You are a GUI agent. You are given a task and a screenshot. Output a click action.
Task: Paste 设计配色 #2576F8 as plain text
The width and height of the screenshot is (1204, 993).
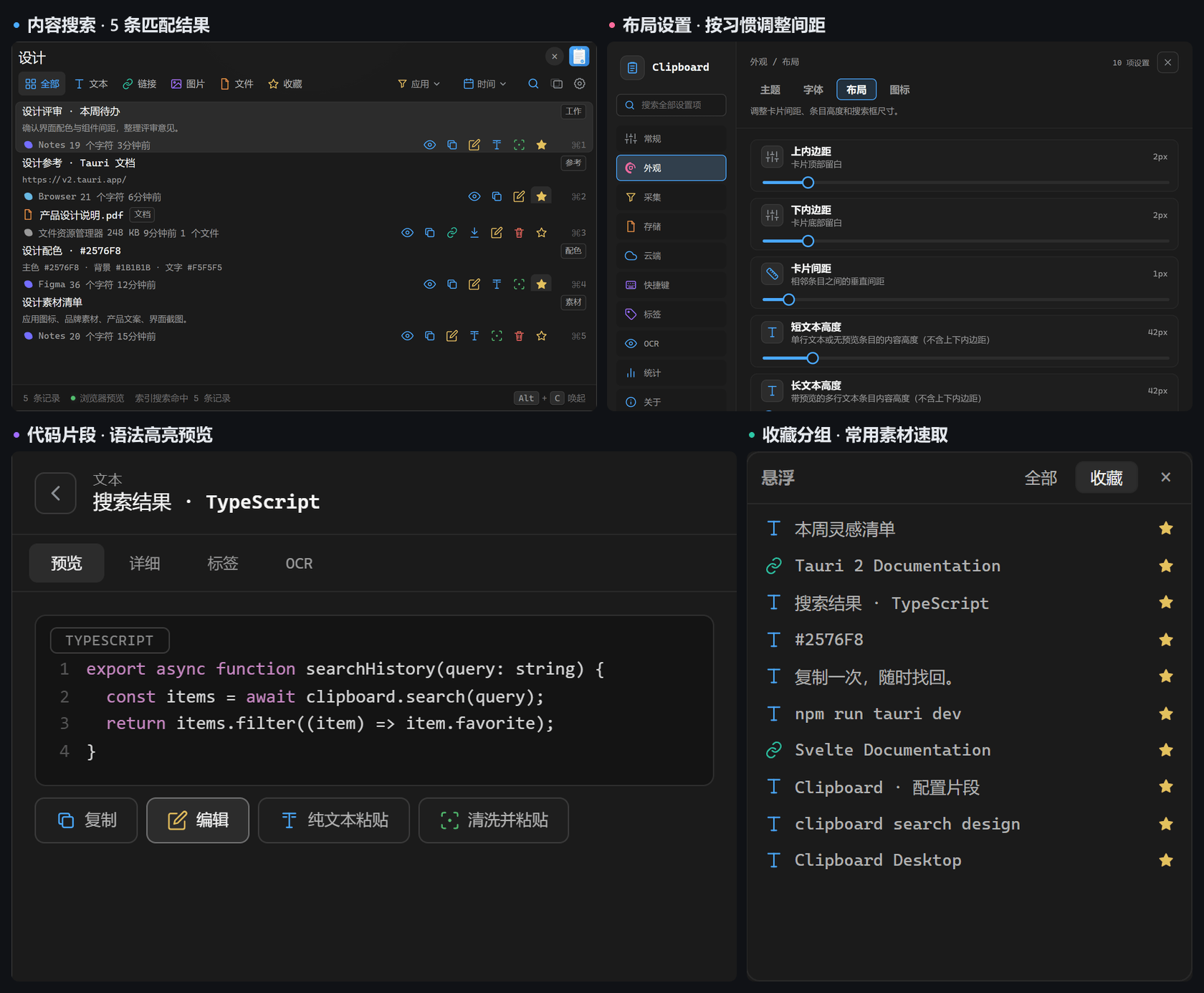click(x=497, y=284)
